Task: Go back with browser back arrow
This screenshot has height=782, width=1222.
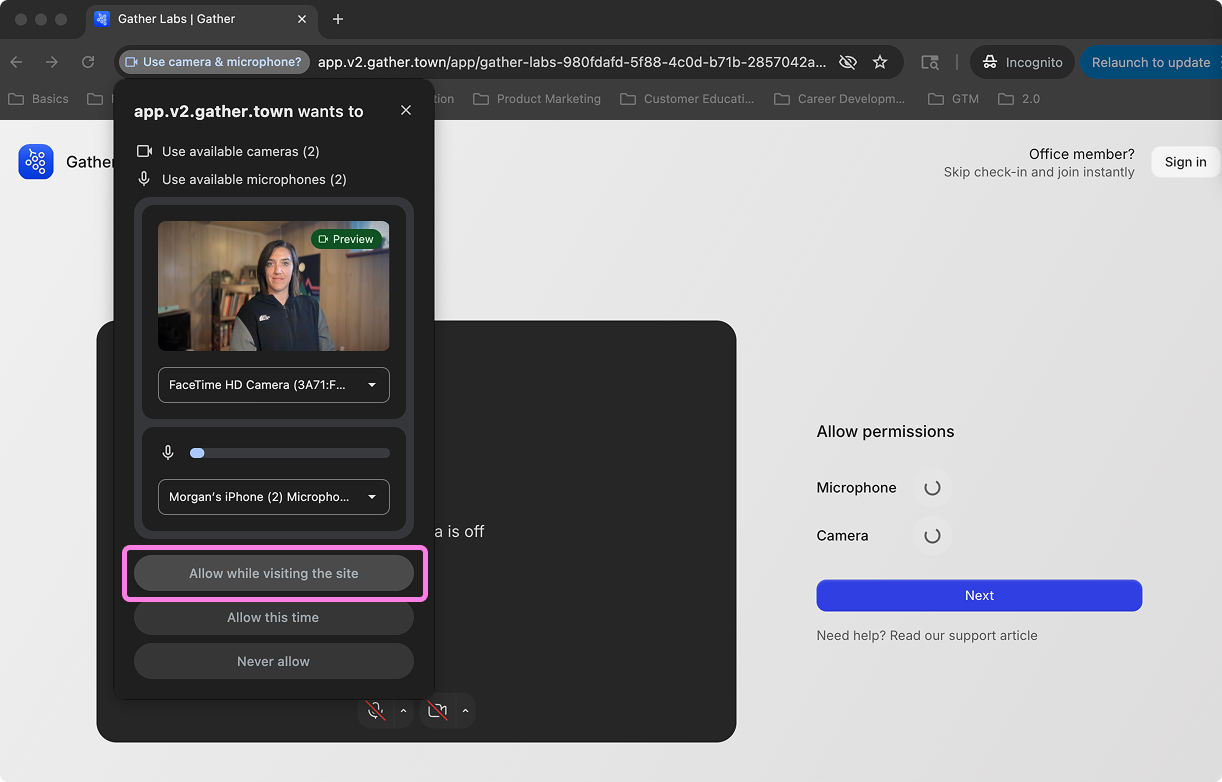Action: 16,62
